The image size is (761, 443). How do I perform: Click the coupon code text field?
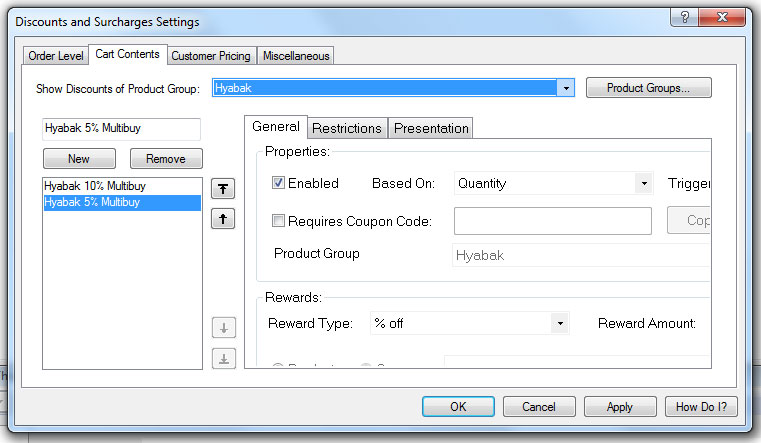click(553, 221)
